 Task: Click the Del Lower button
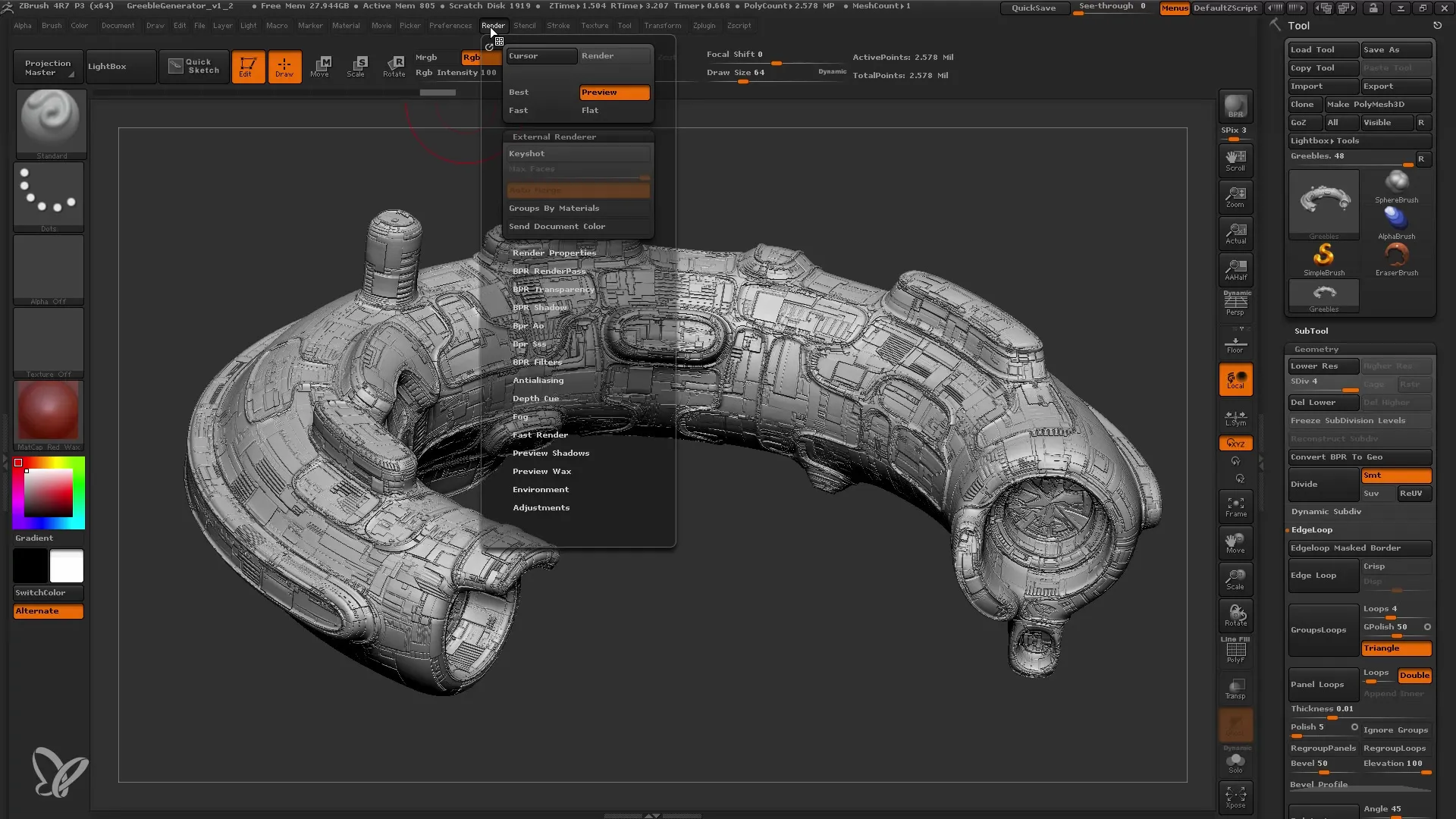tap(1322, 401)
